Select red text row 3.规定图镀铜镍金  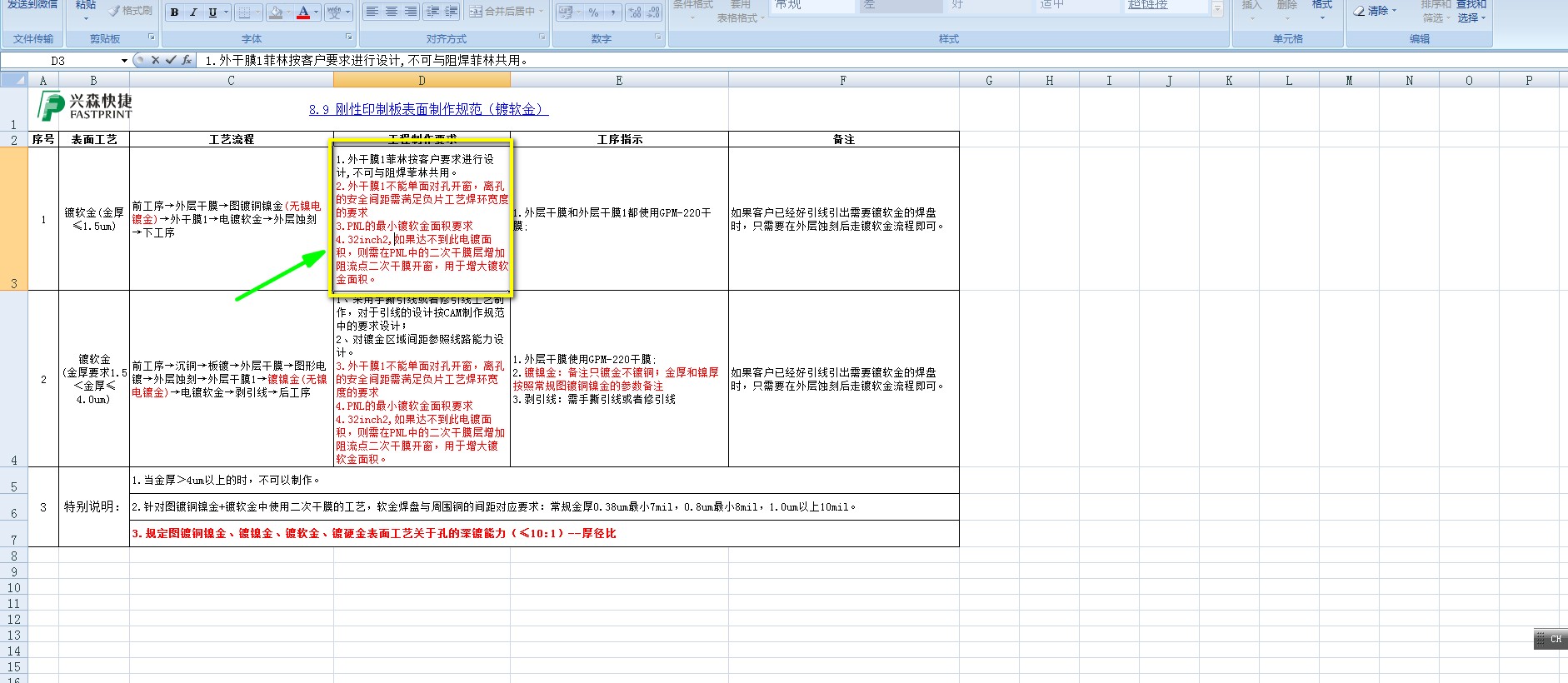pyautogui.click(x=544, y=533)
